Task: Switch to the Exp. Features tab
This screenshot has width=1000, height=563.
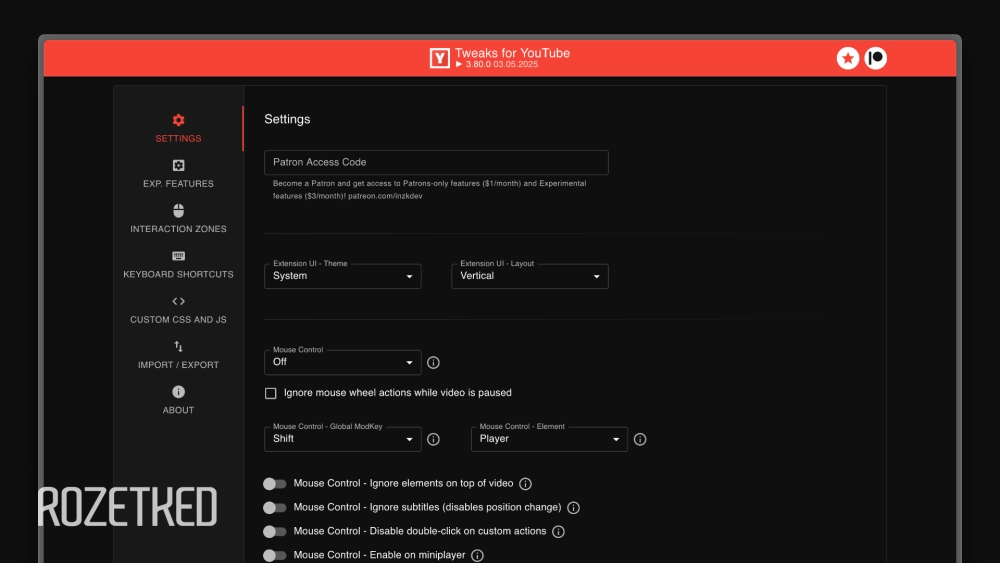Action: [178, 174]
